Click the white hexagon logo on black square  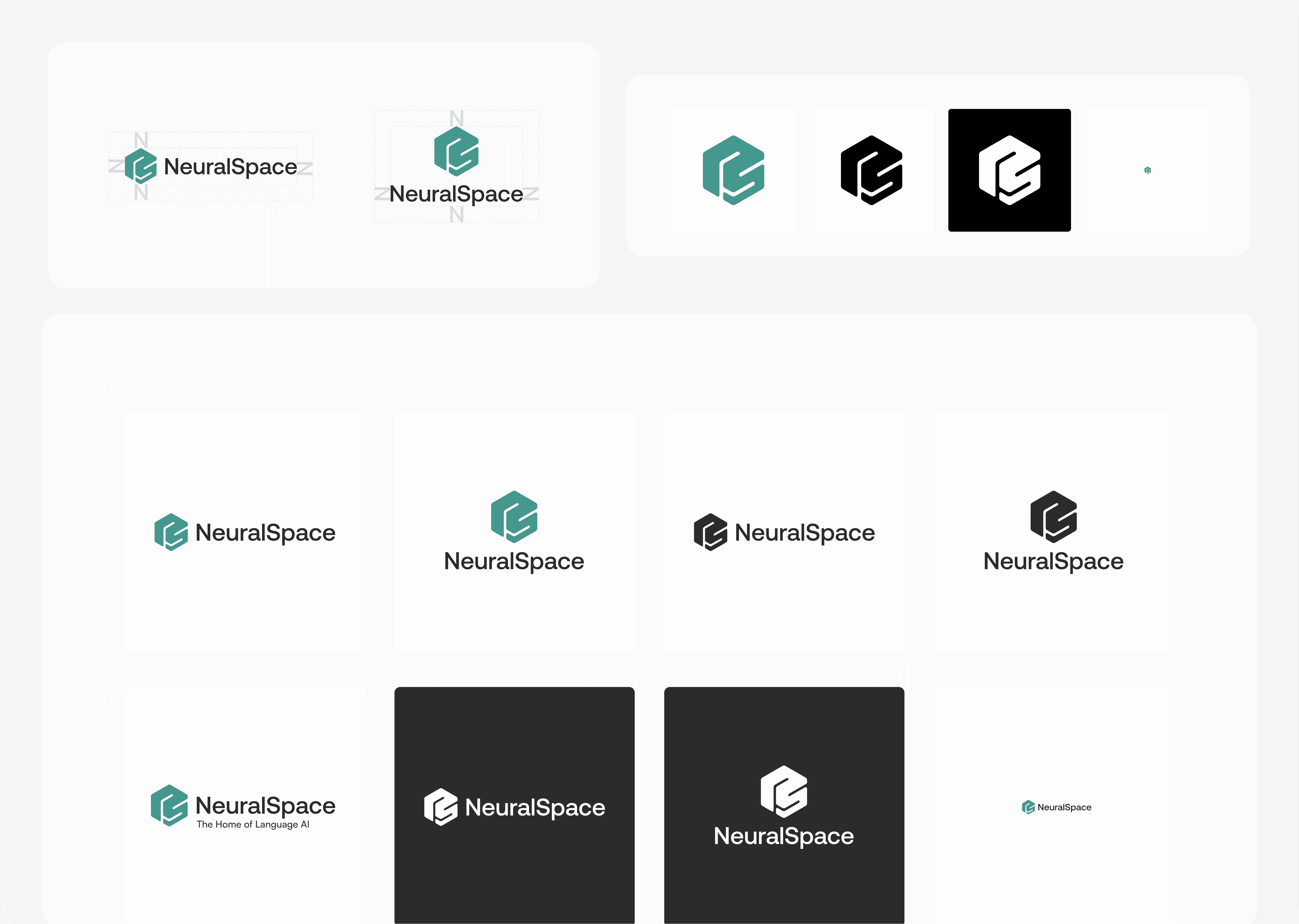[x=1009, y=170]
